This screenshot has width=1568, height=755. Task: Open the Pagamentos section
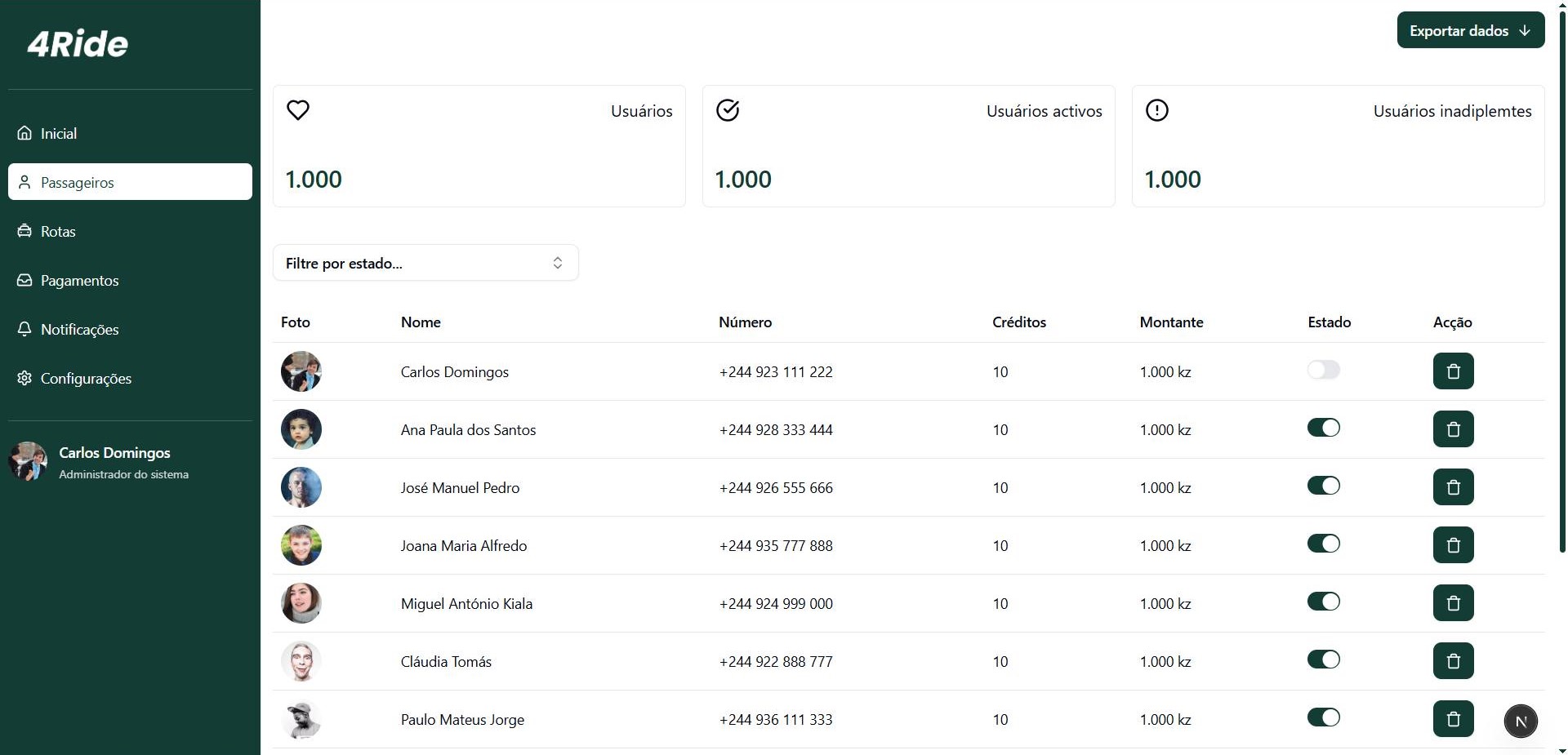click(78, 280)
